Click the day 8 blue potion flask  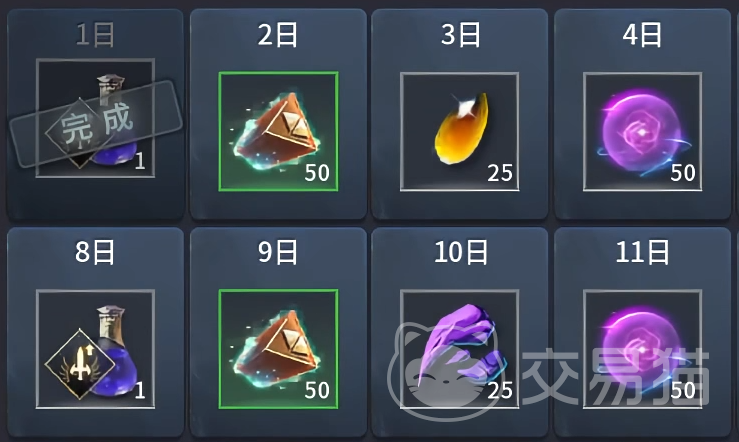(x=95, y=349)
